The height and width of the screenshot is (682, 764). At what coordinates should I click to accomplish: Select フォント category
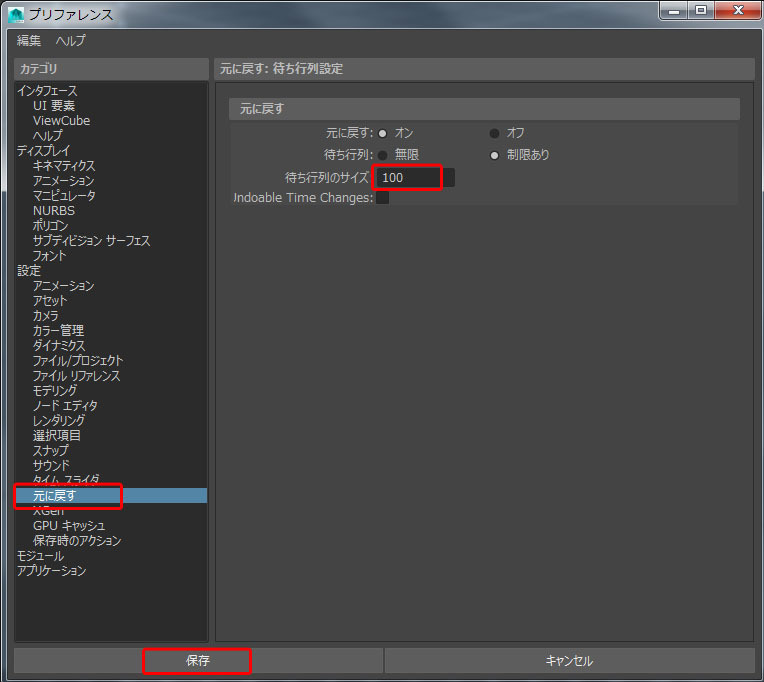pos(49,256)
